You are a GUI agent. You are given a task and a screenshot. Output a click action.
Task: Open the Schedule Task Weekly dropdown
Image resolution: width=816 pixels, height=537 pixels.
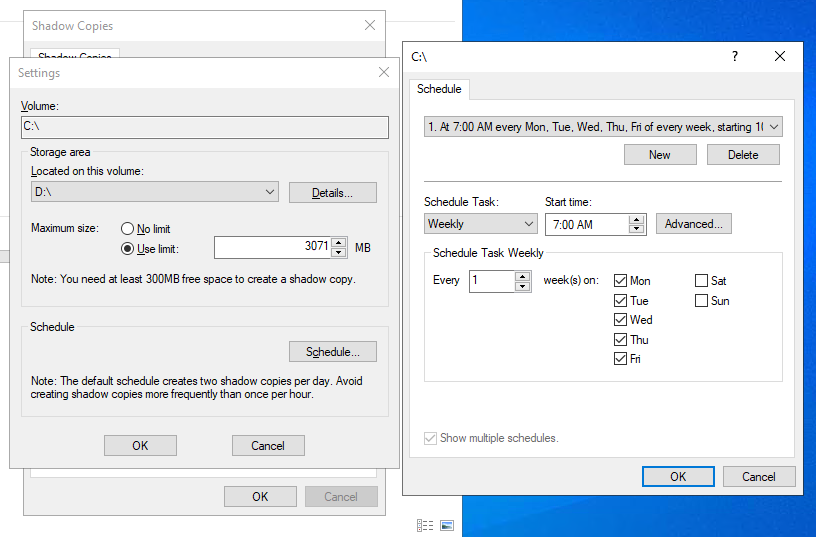click(x=480, y=224)
